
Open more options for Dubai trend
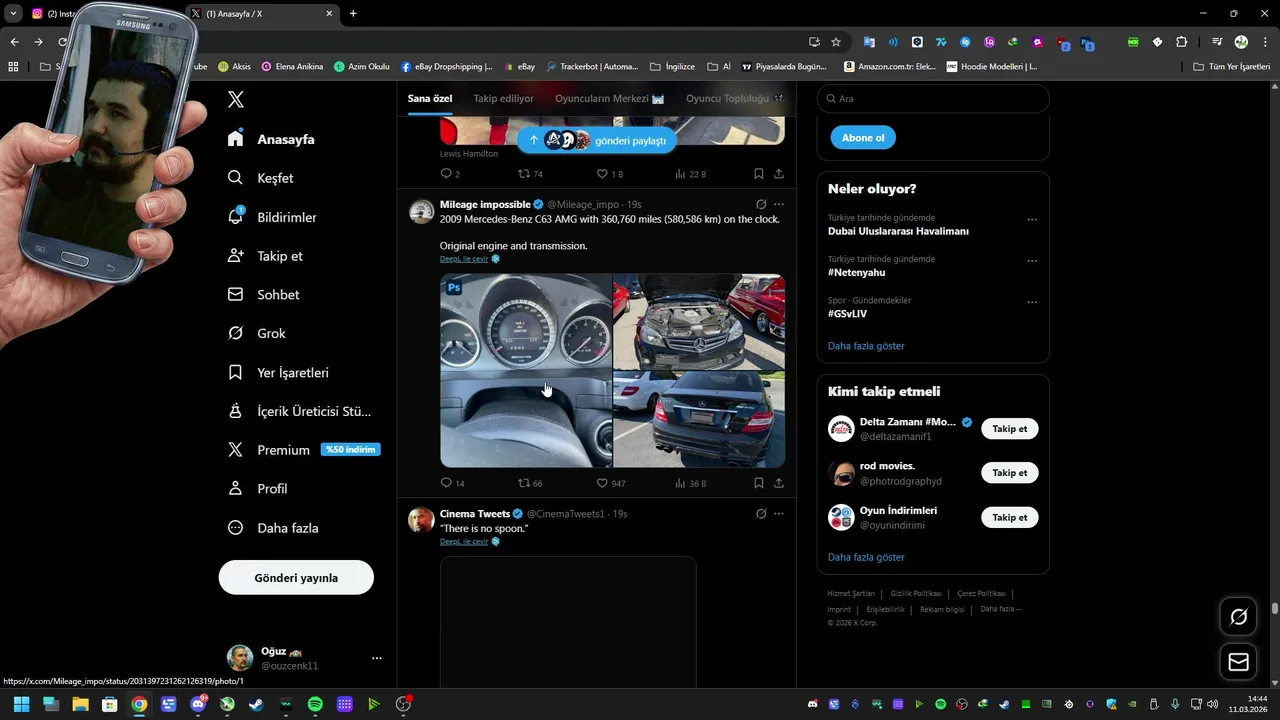tap(1032, 219)
